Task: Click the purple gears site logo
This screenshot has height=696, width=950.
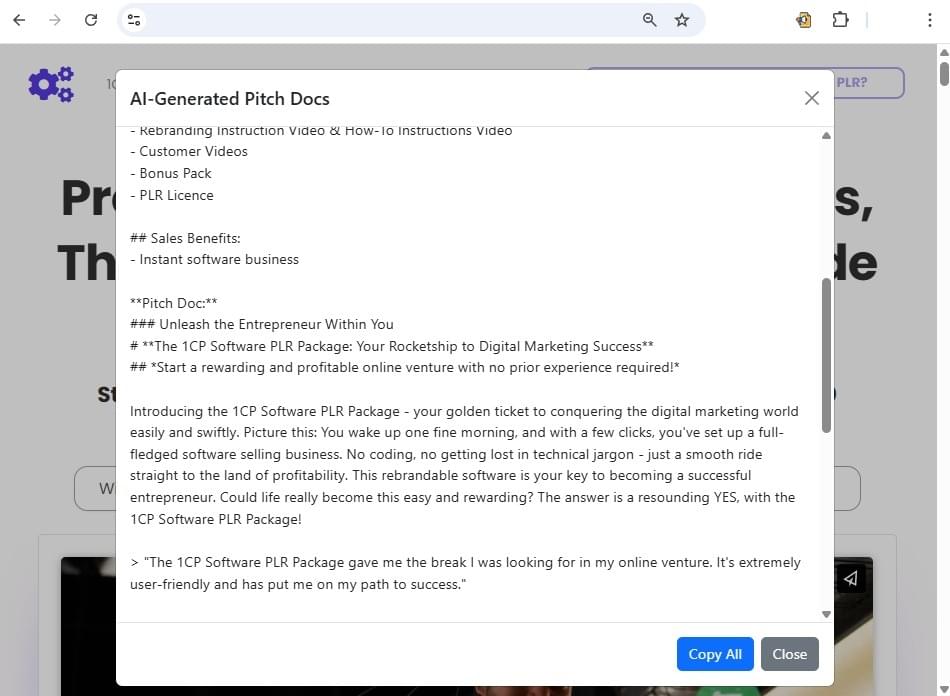Action: pos(51,84)
